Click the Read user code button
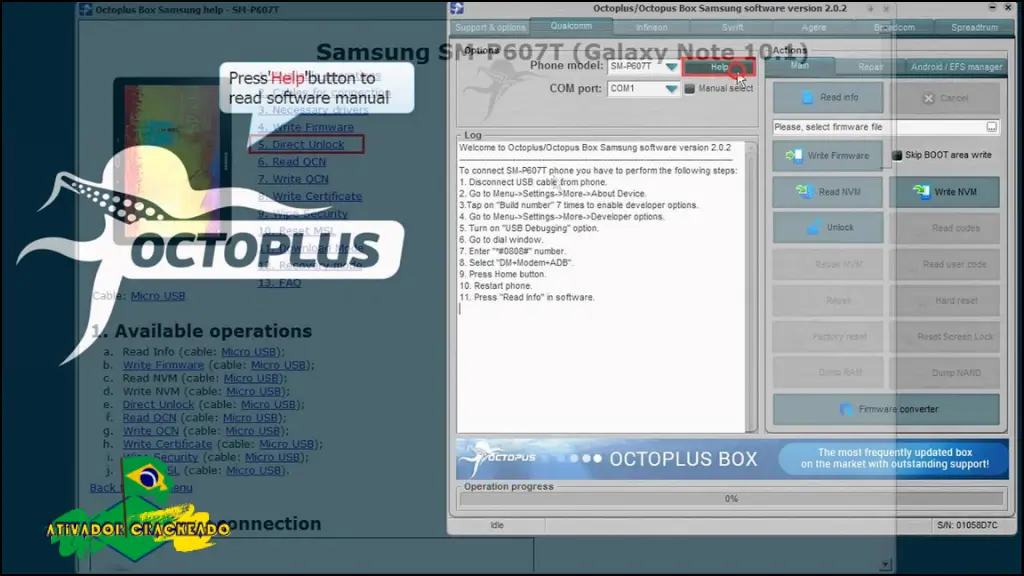The width and height of the screenshot is (1024, 576). pyautogui.click(x=944, y=264)
